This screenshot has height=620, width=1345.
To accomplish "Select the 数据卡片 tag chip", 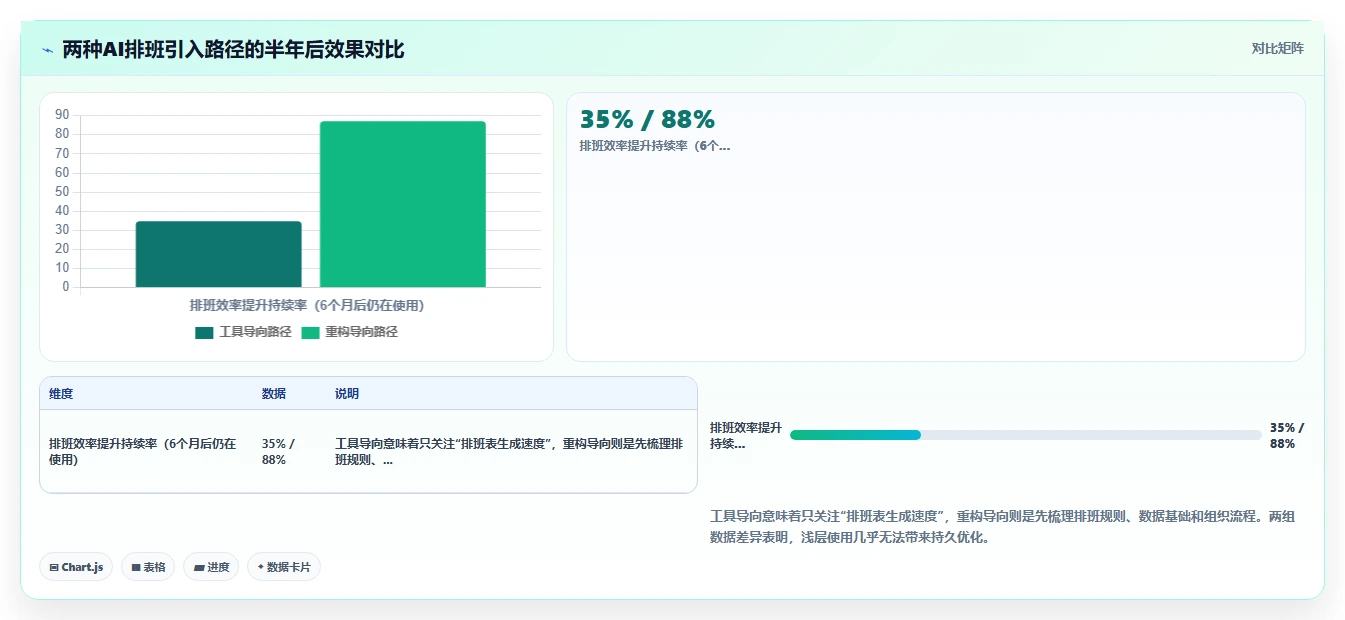I will [284, 567].
